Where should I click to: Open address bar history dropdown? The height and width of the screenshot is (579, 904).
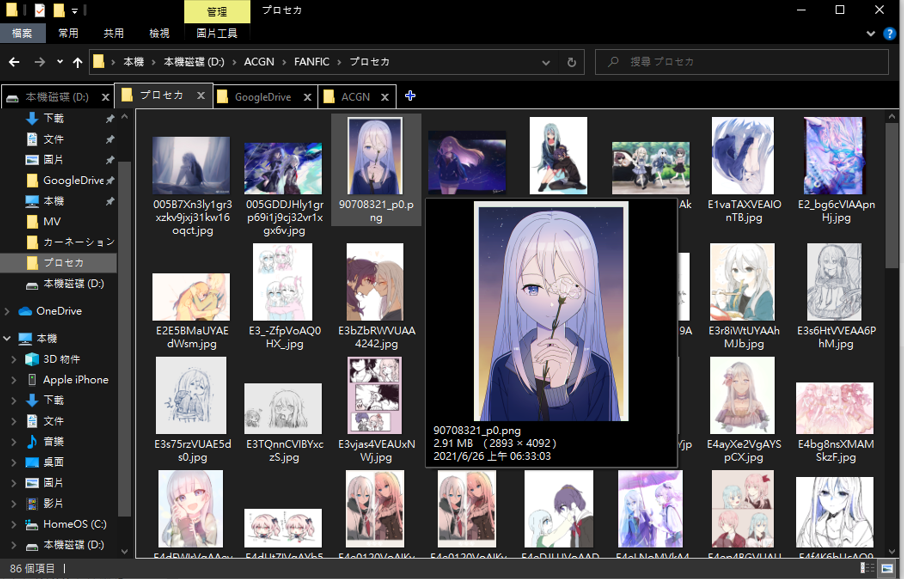coord(545,62)
